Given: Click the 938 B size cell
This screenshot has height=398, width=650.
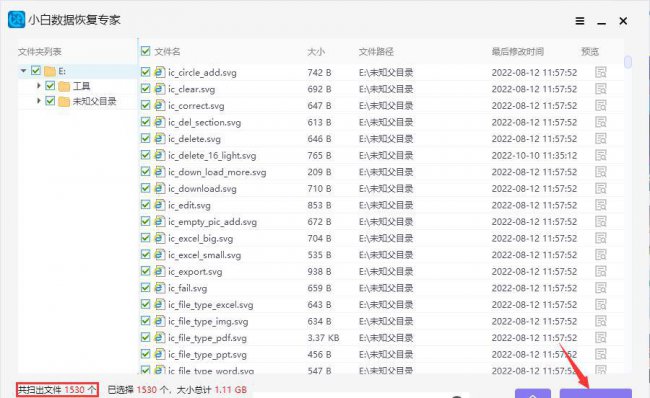Looking at the screenshot, I should click(319, 272).
